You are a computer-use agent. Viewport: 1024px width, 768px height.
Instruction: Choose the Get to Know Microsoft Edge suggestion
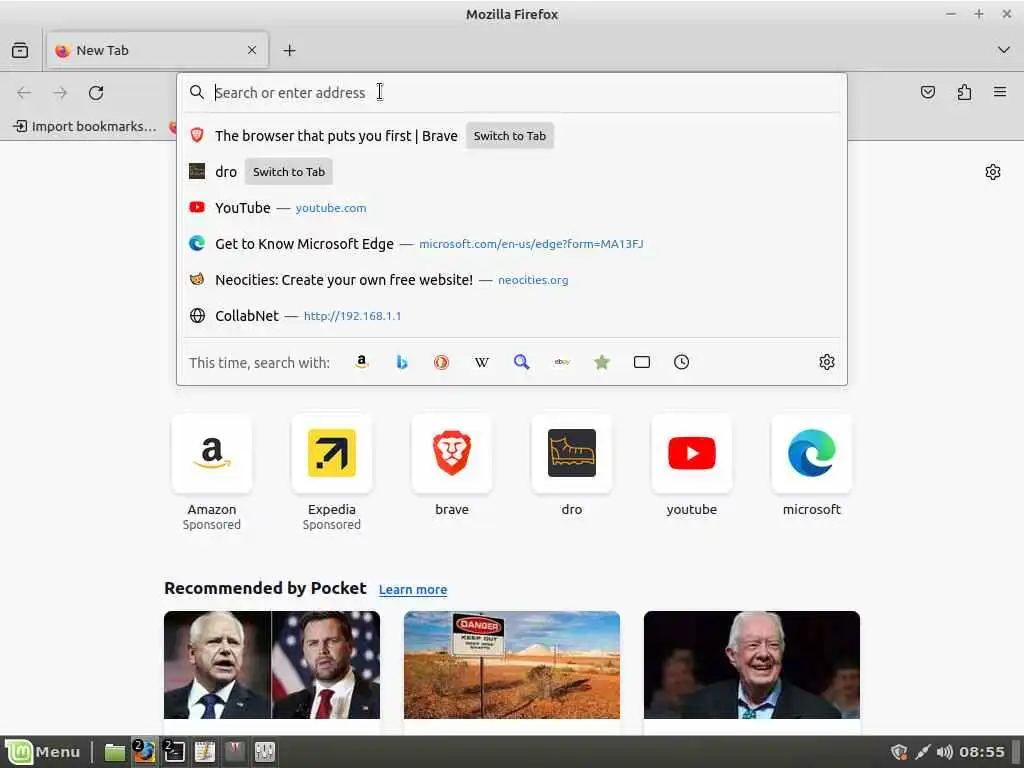coord(512,244)
